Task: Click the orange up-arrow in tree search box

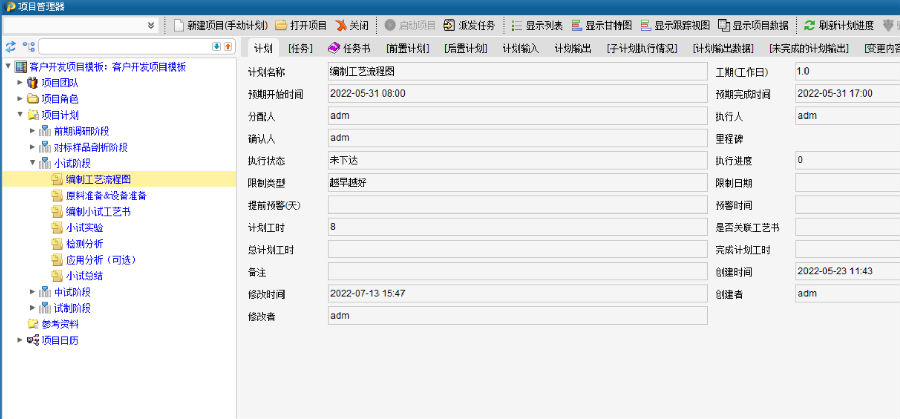Action: pos(227,46)
